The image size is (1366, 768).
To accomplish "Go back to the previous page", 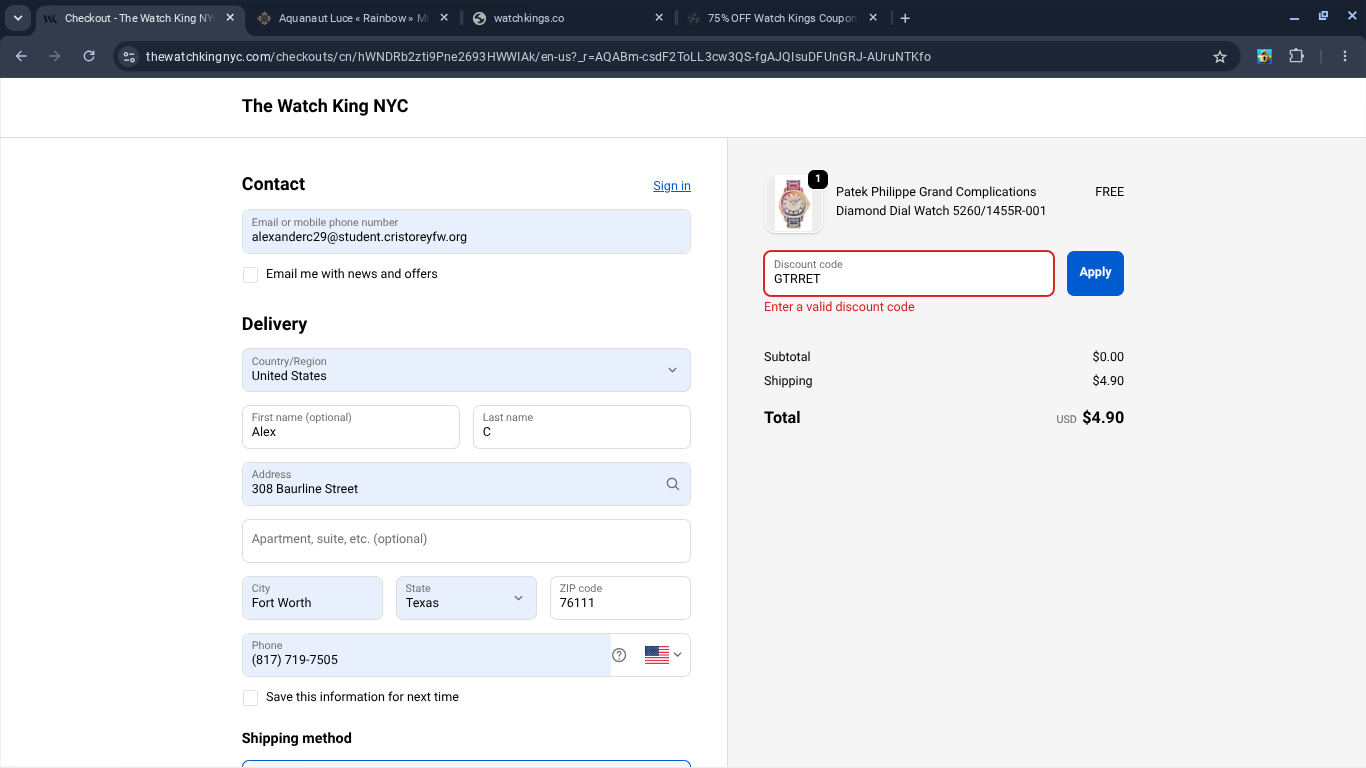I will point(22,57).
